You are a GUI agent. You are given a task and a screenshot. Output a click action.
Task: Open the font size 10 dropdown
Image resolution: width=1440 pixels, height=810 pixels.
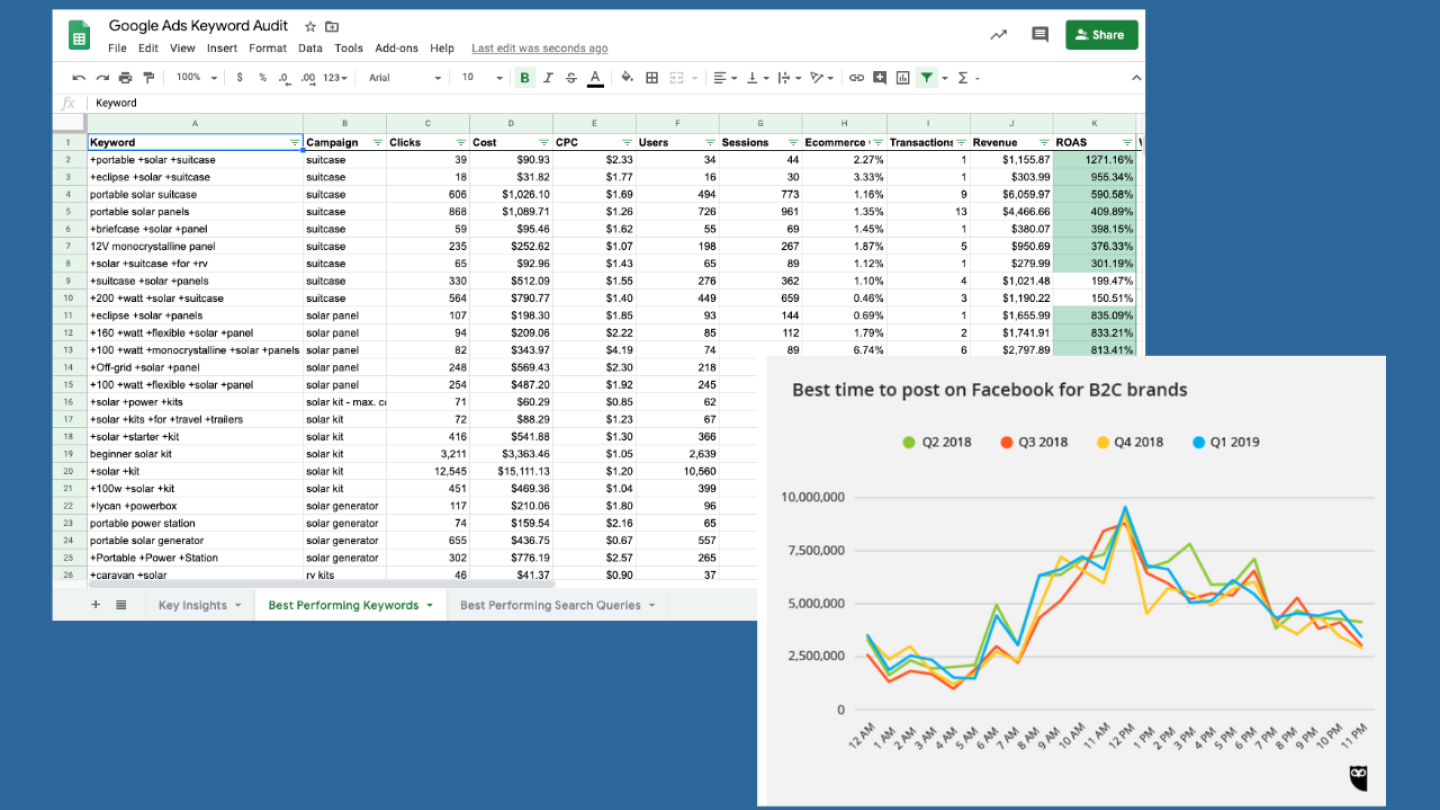[x=482, y=78]
